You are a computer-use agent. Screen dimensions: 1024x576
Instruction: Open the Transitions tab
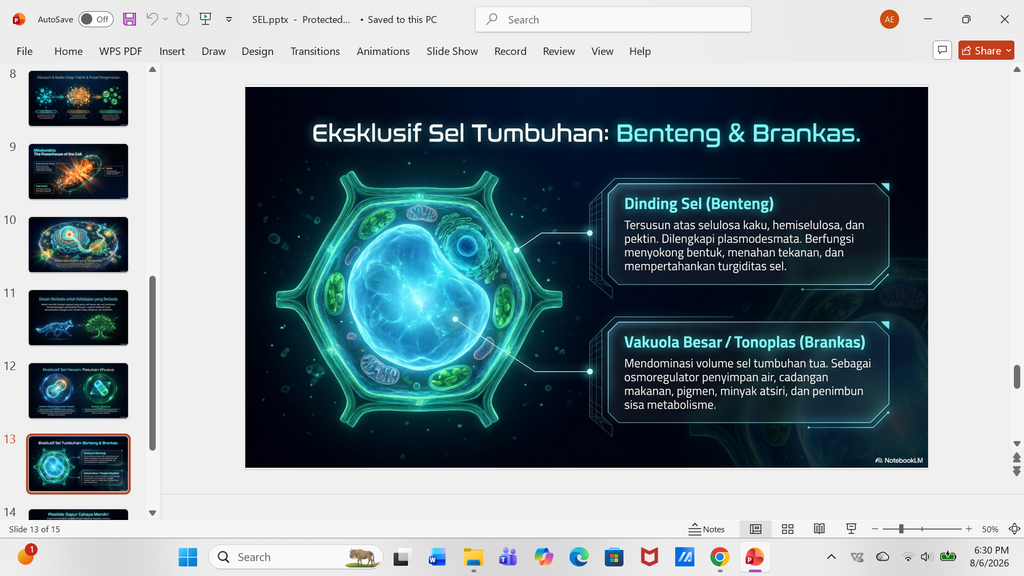315,51
